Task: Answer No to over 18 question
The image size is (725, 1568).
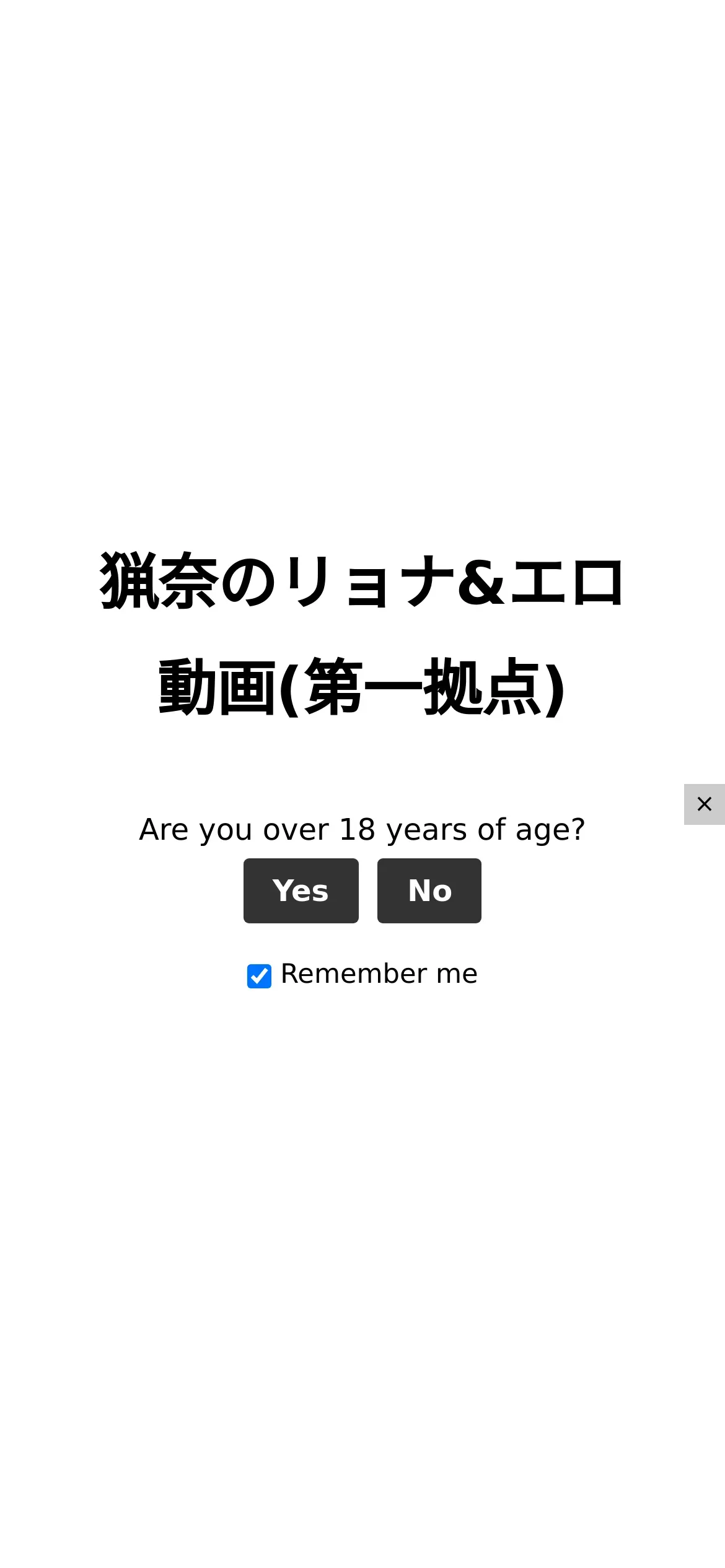Action: click(429, 891)
